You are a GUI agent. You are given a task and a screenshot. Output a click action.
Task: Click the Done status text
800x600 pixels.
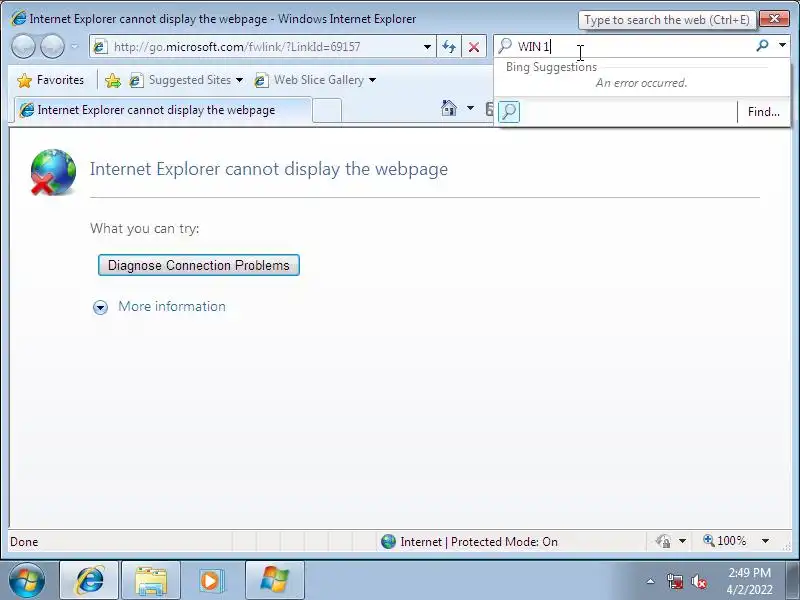[x=24, y=542]
